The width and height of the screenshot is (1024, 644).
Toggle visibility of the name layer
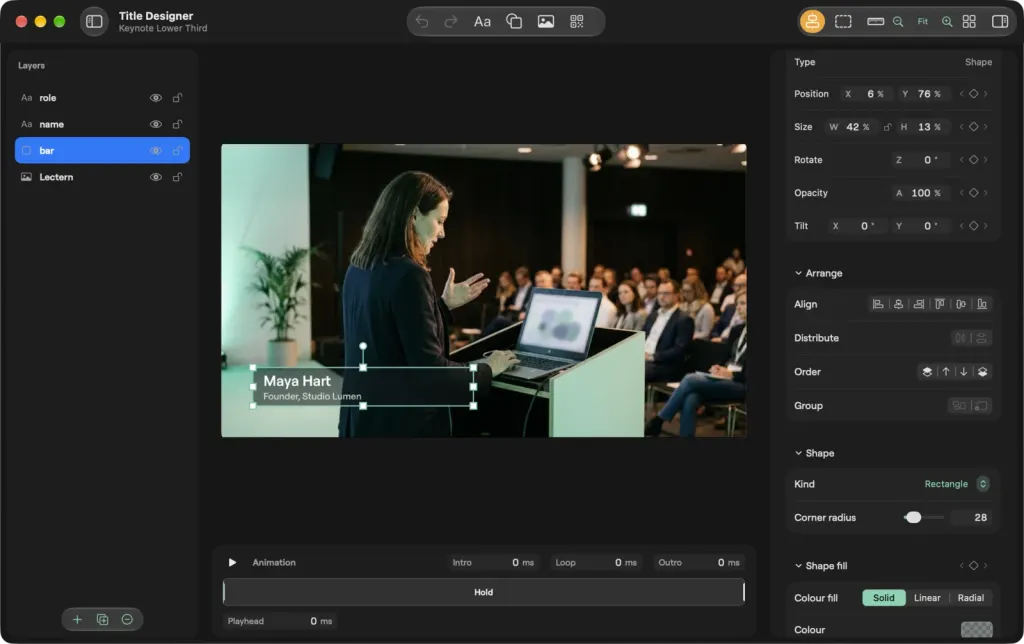[155, 124]
